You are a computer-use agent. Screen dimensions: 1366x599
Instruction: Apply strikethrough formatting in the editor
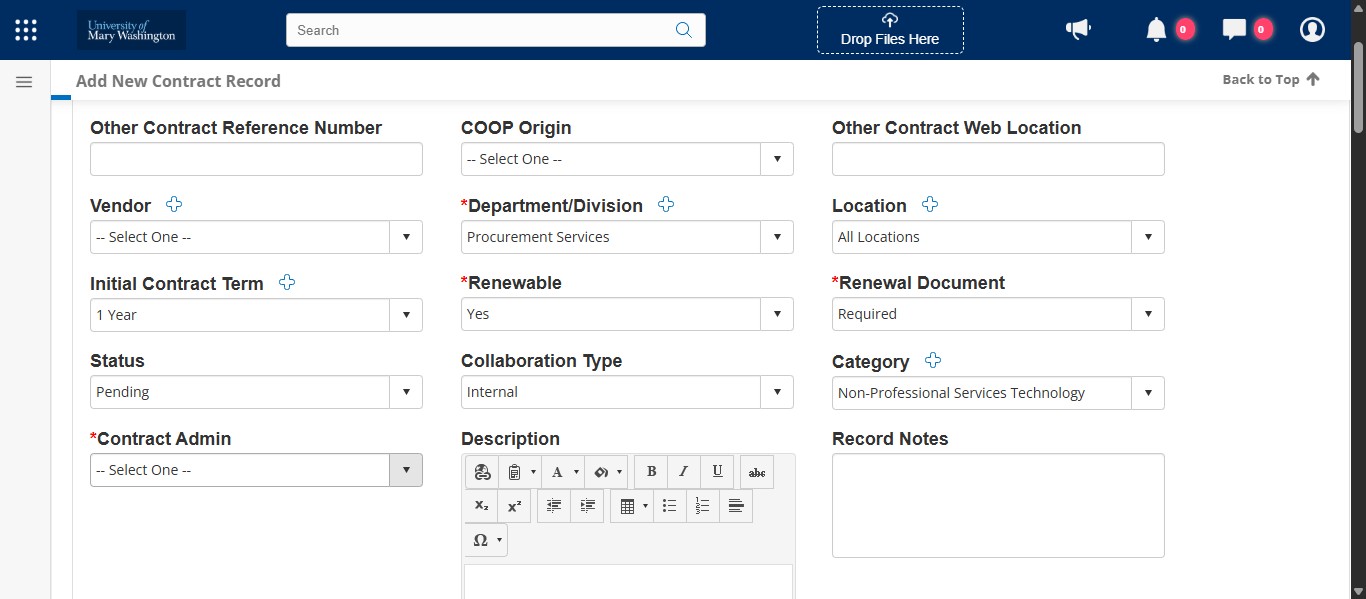[x=756, y=471]
